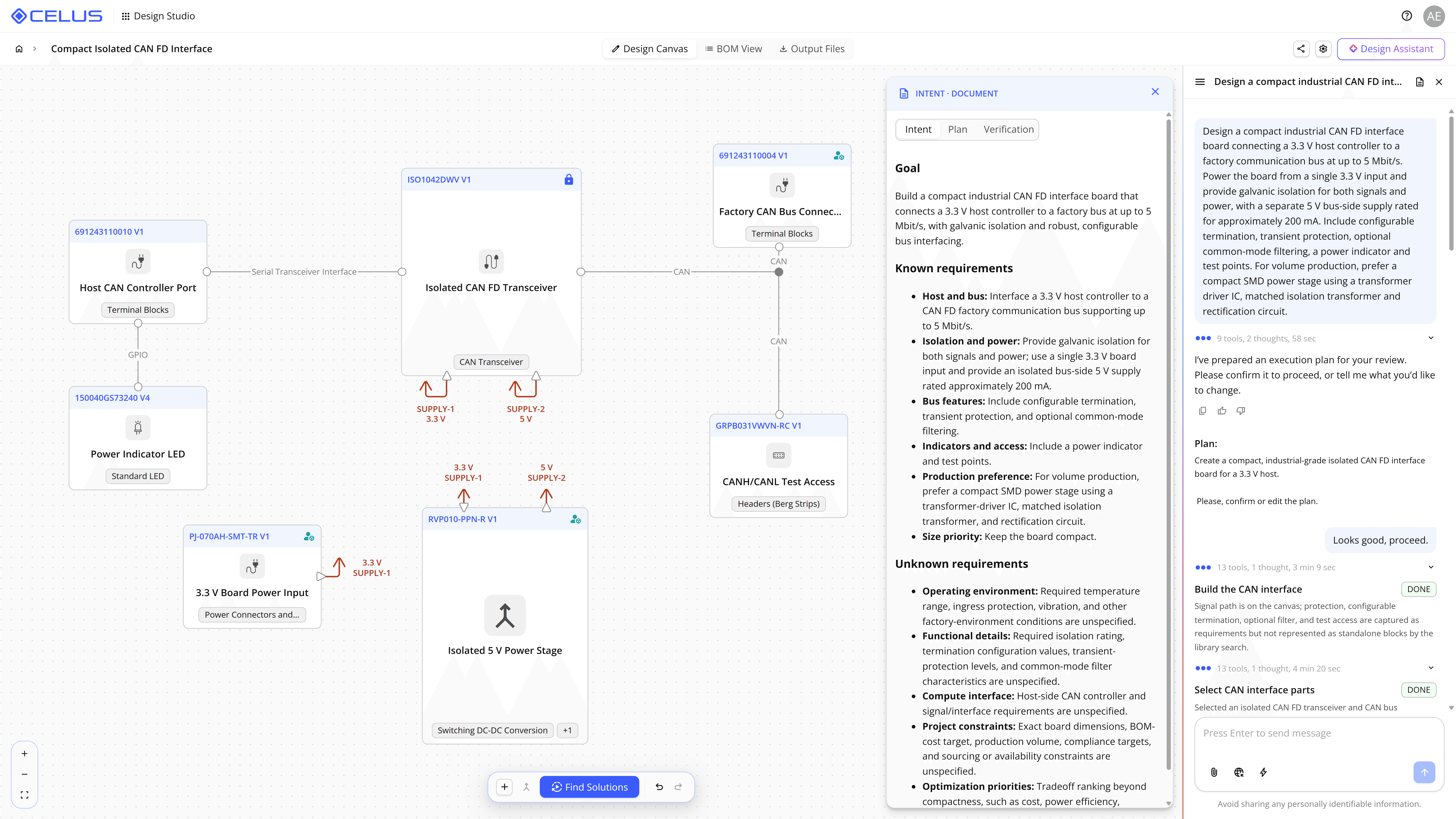Image resolution: width=1456 pixels, height=819 pixels.
Task: Expand the 13 tools, 3 min 9 sec details
Action: point(1431,567)
